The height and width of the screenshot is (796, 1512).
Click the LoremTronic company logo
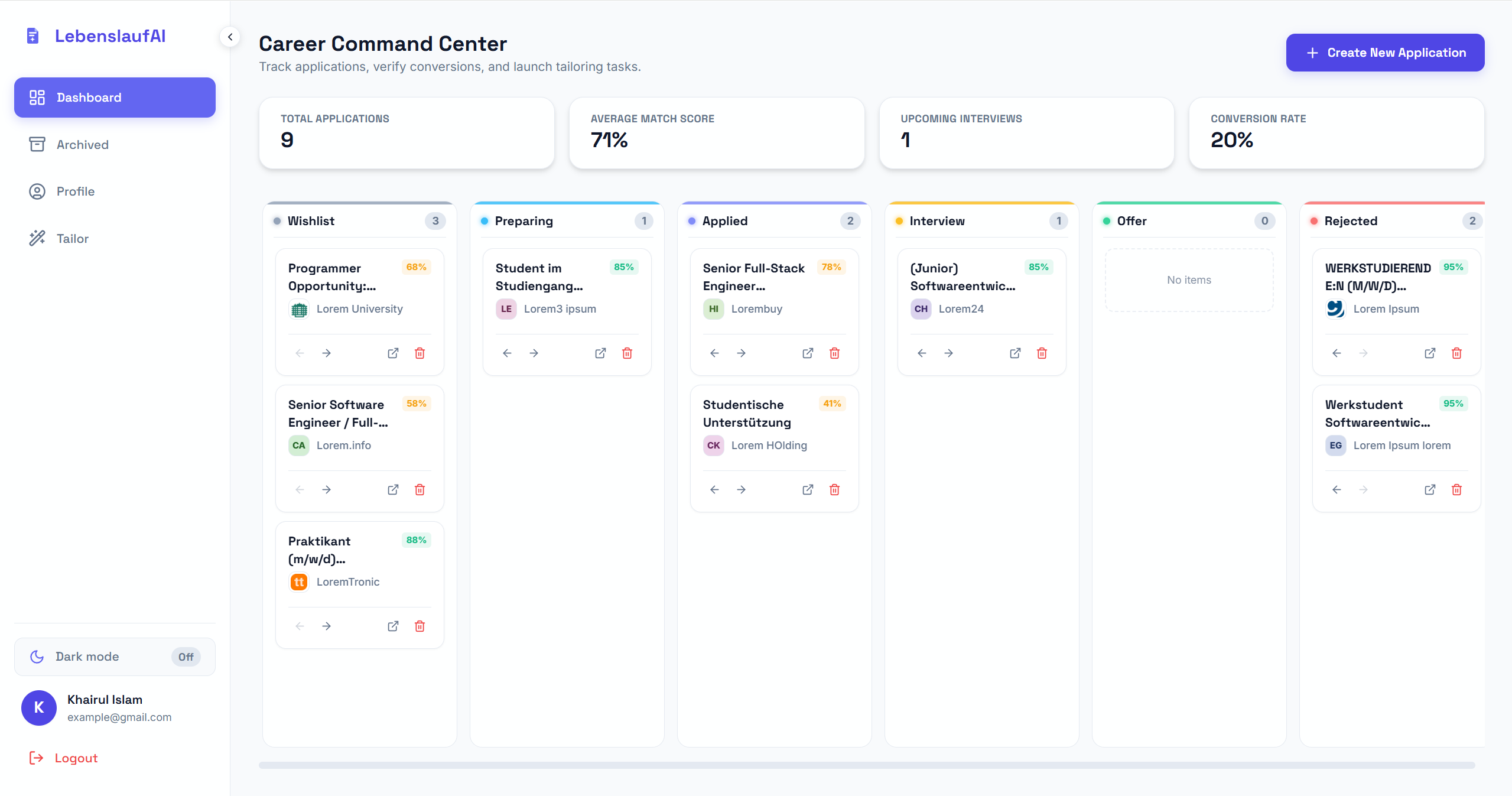[299, 582]
